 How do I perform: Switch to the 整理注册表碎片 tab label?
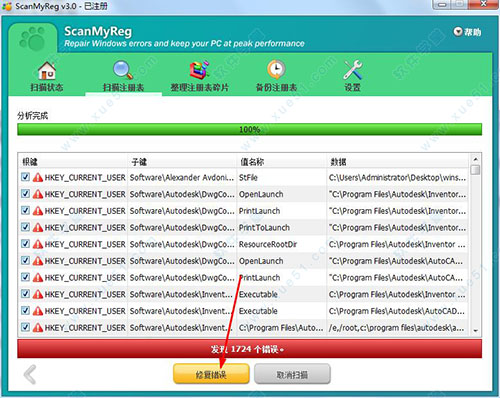tap(200, 88)
